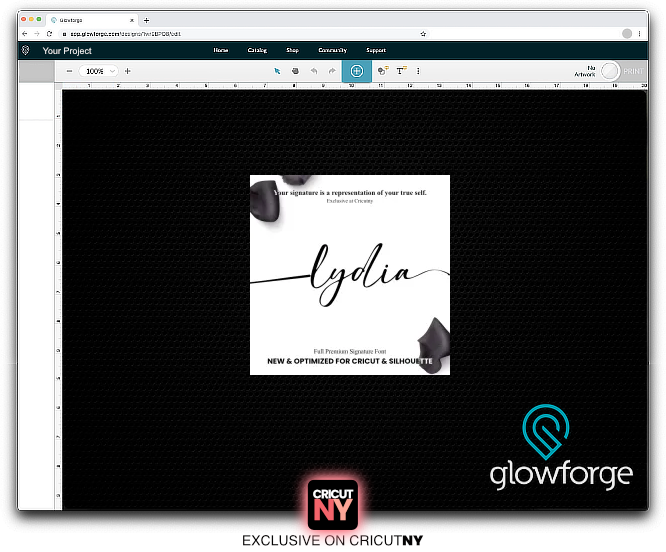Open the browser profile avatar

coord(627,34)
